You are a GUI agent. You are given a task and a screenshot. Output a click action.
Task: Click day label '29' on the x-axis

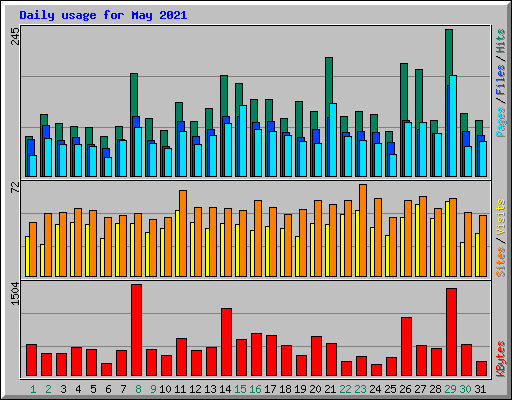pos(450,389)
